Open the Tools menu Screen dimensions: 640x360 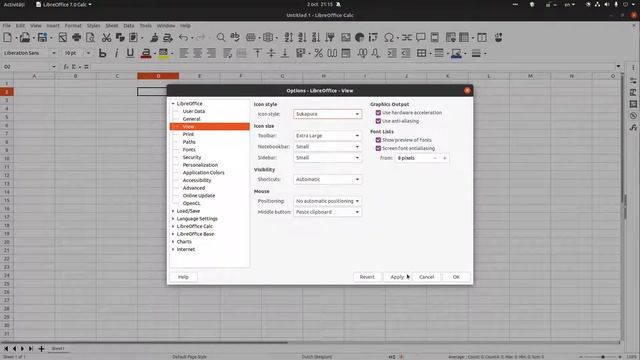click(x=145, y=25)
